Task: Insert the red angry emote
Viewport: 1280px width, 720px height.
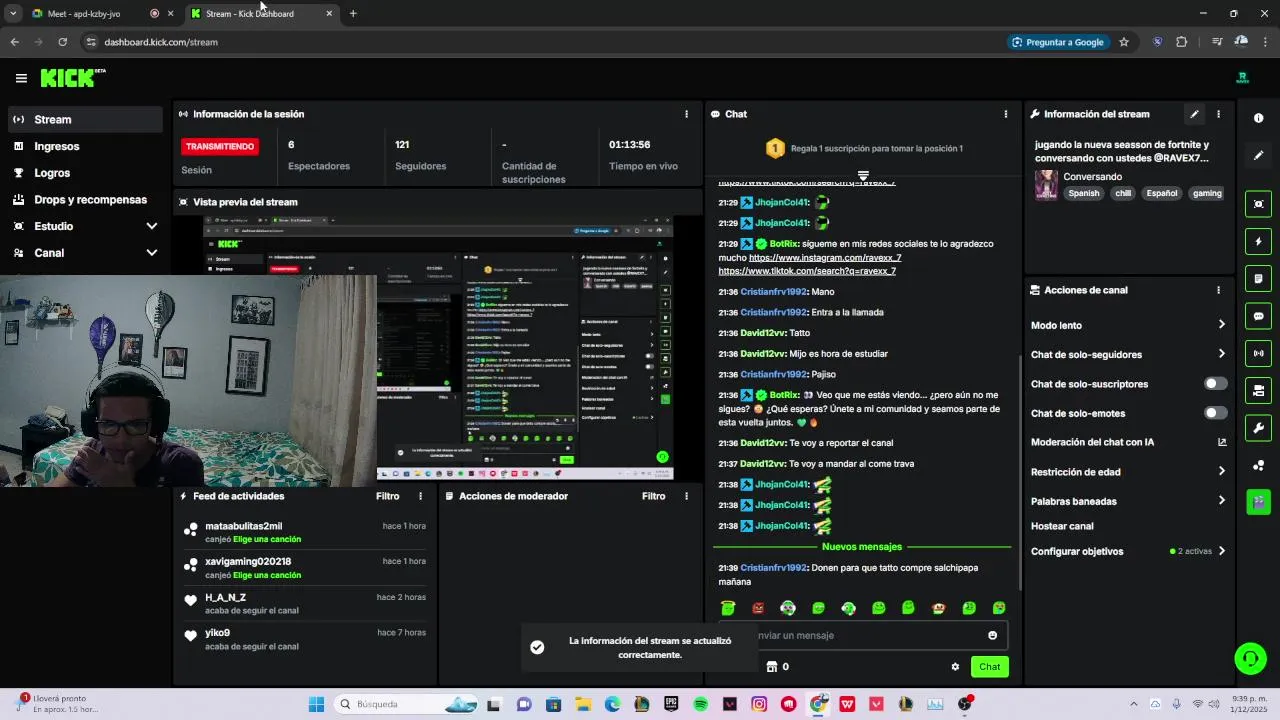Action: point(758,608)
